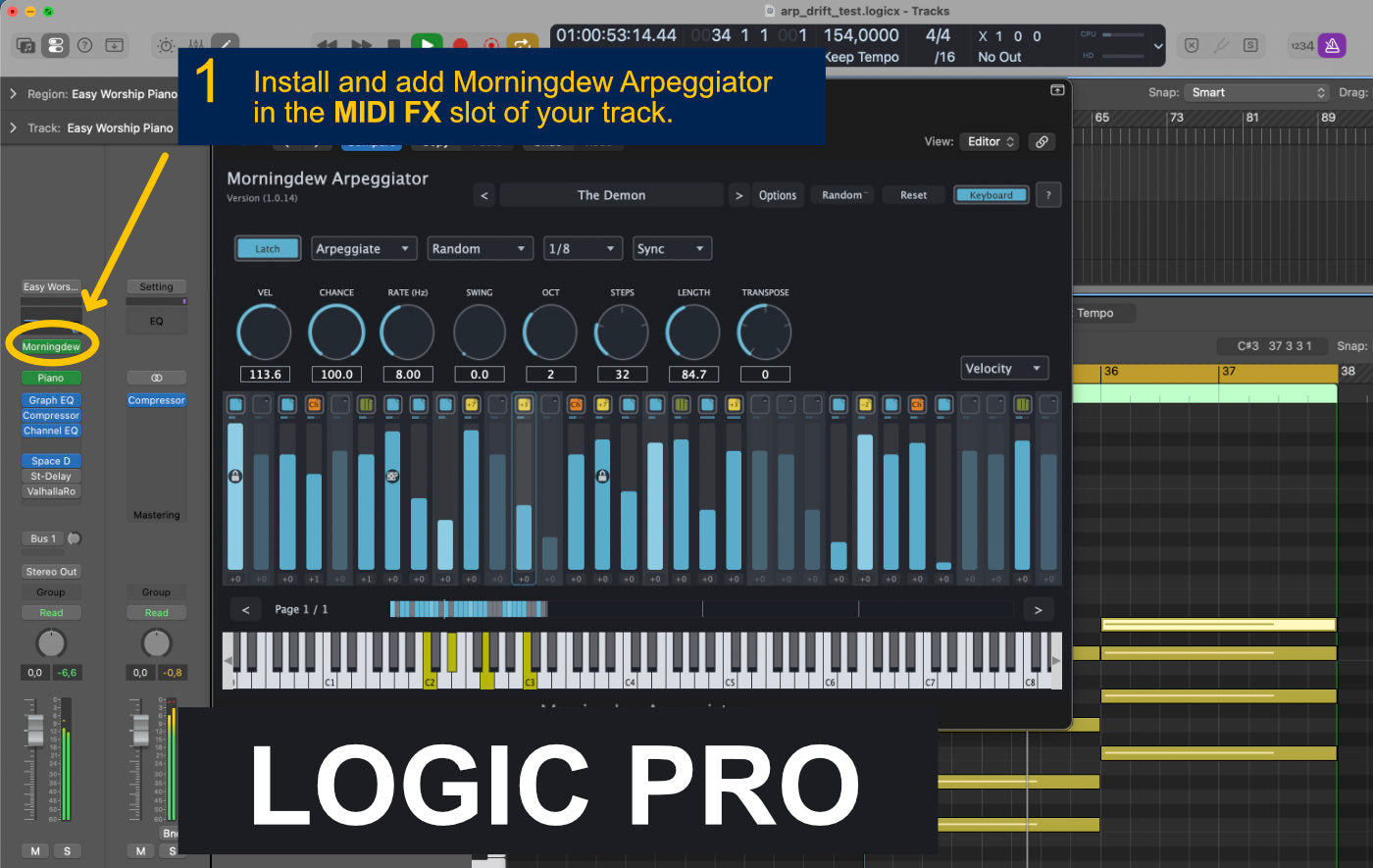Open The Demon preset name field
Screen dimensions: 1373x868
tap(611, 195)
